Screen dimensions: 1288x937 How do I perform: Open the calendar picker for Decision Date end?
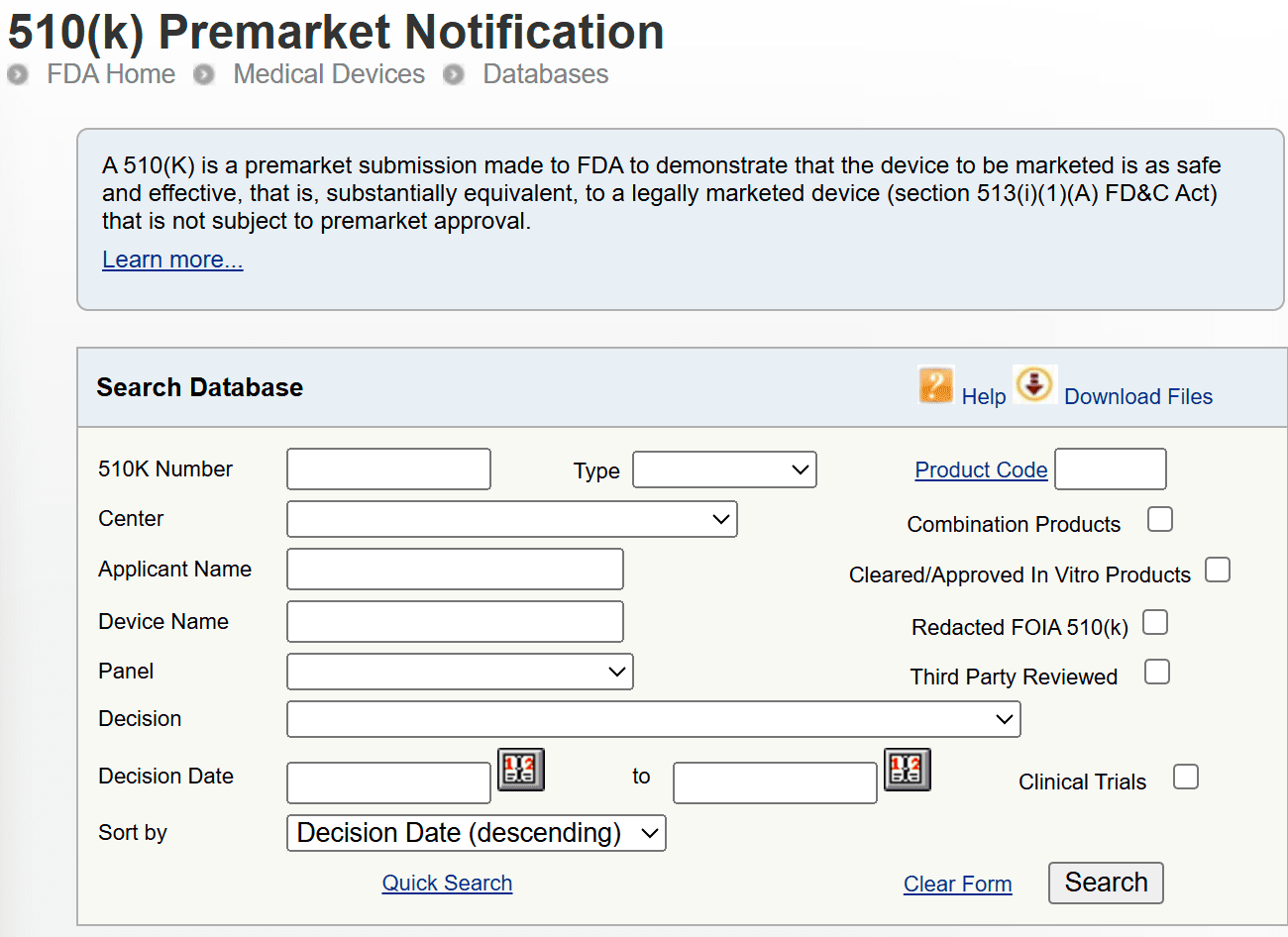[907, 770]
